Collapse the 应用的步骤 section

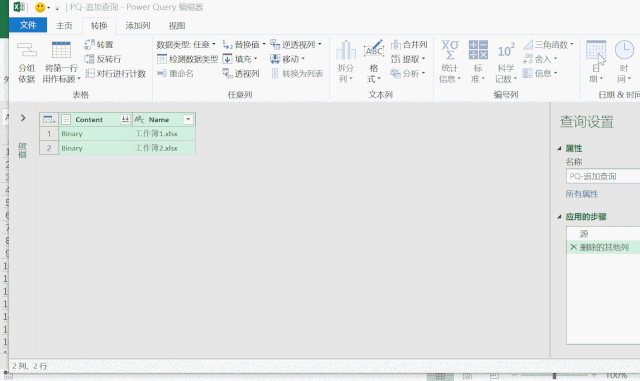(560, 217)
